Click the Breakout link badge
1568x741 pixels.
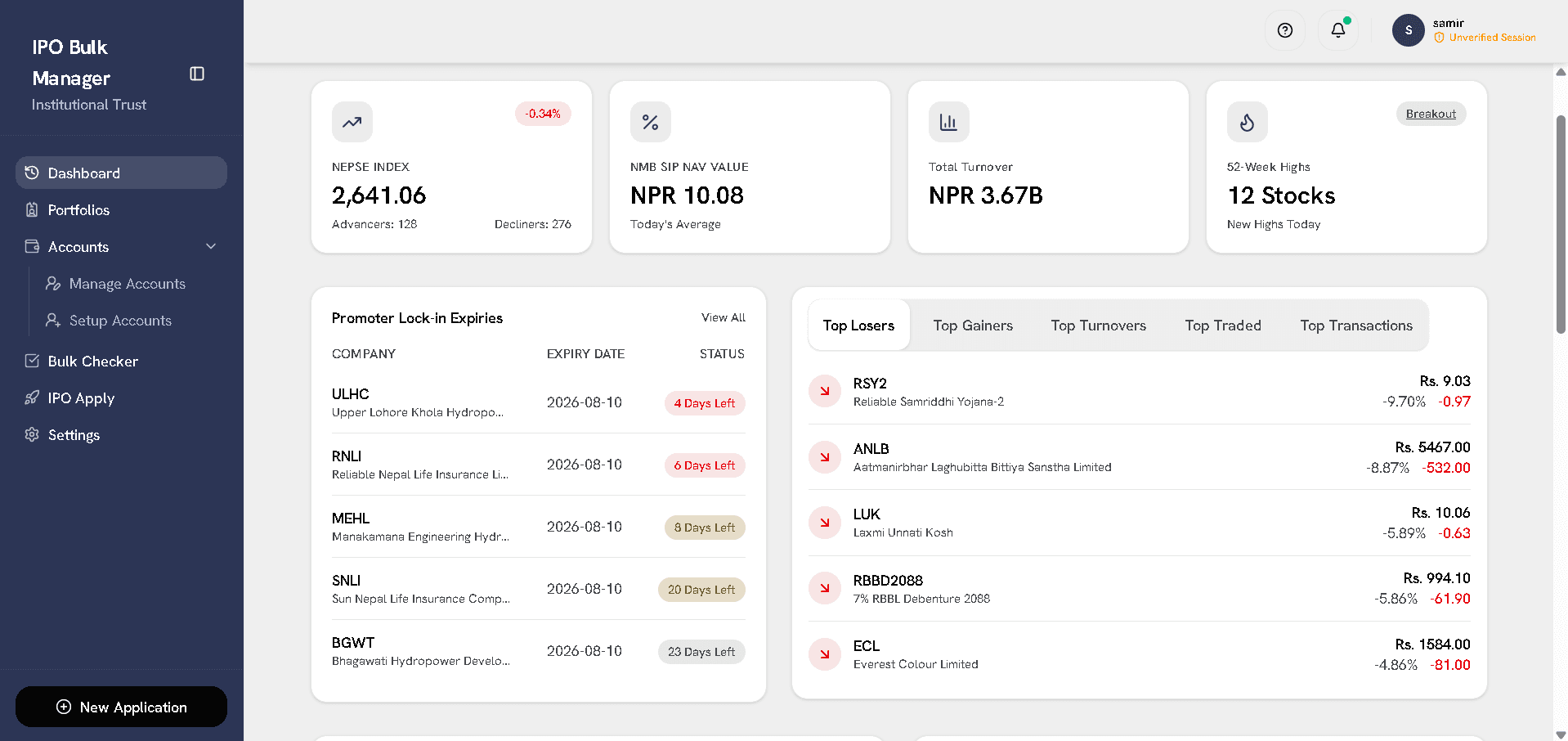[1431, 114]
